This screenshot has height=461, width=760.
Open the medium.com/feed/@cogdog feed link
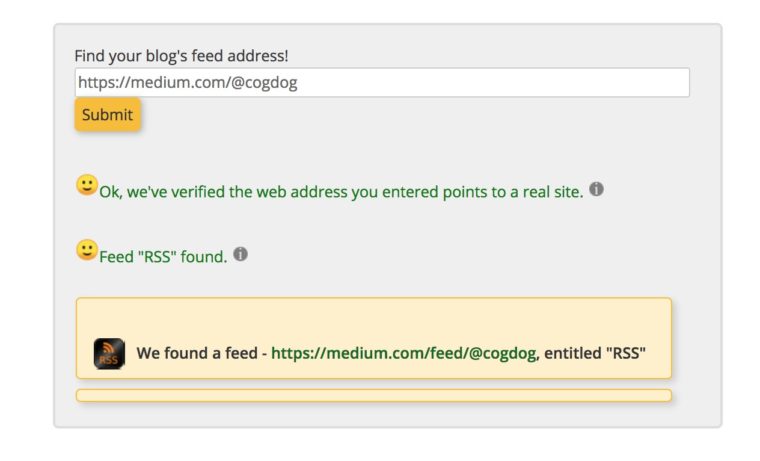[x=405, y=353]
